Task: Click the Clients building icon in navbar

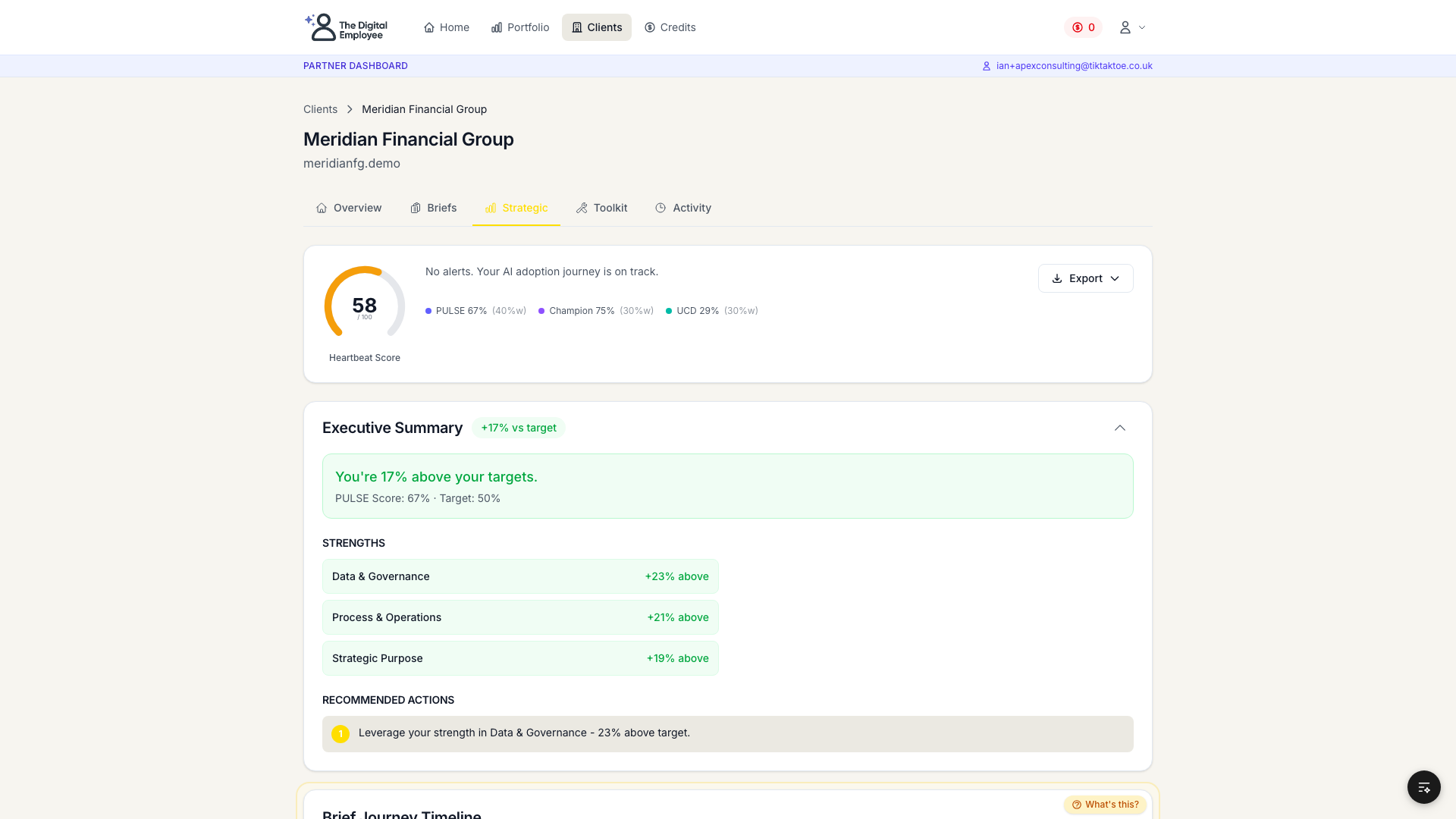Action: coord(577,27)
